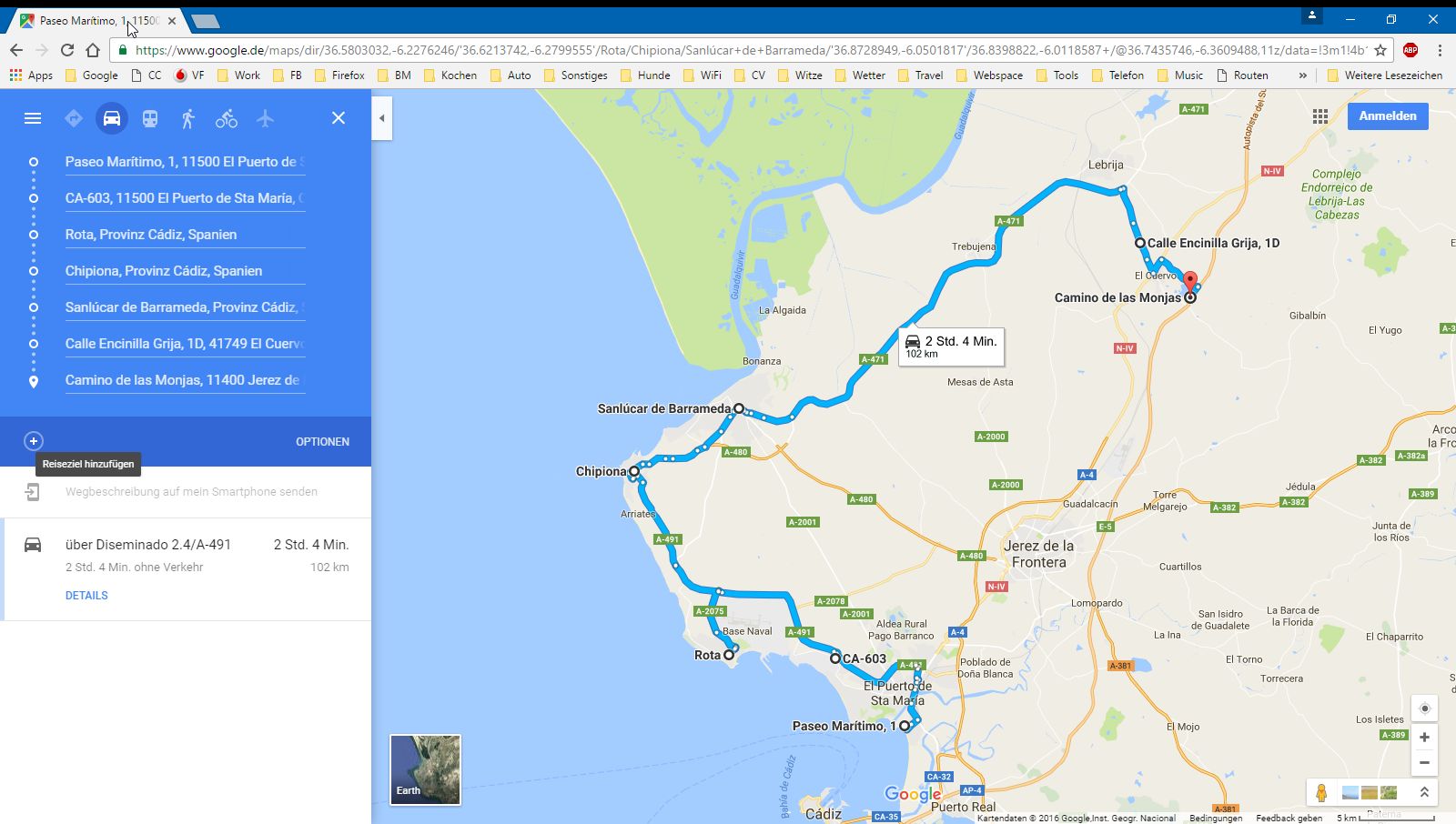Open Weitere Lesezeichen folder
The height and width of the screenshot is (824, 1456).
coord(1384,75)
